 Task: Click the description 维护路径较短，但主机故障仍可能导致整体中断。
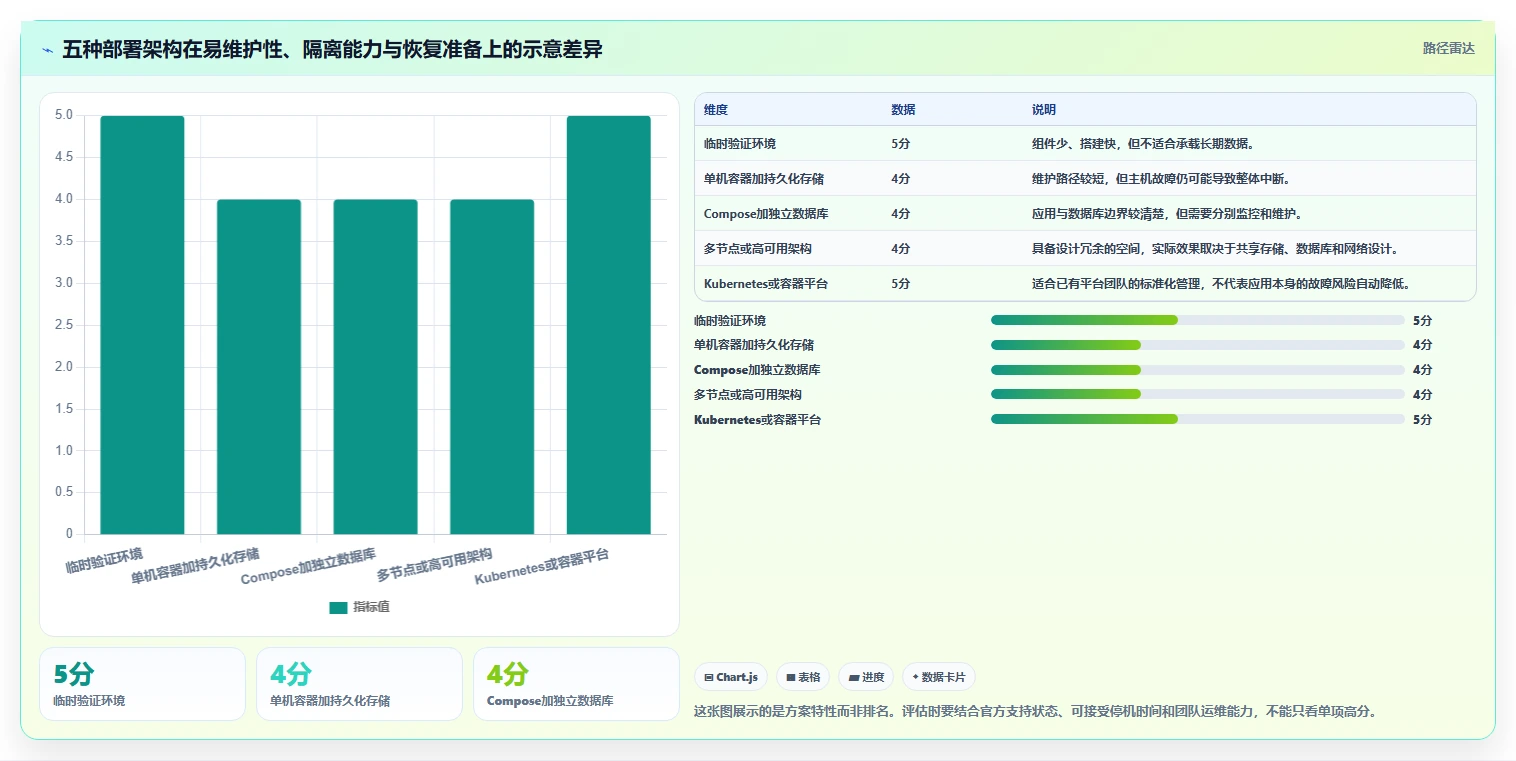pos(1161,179)
